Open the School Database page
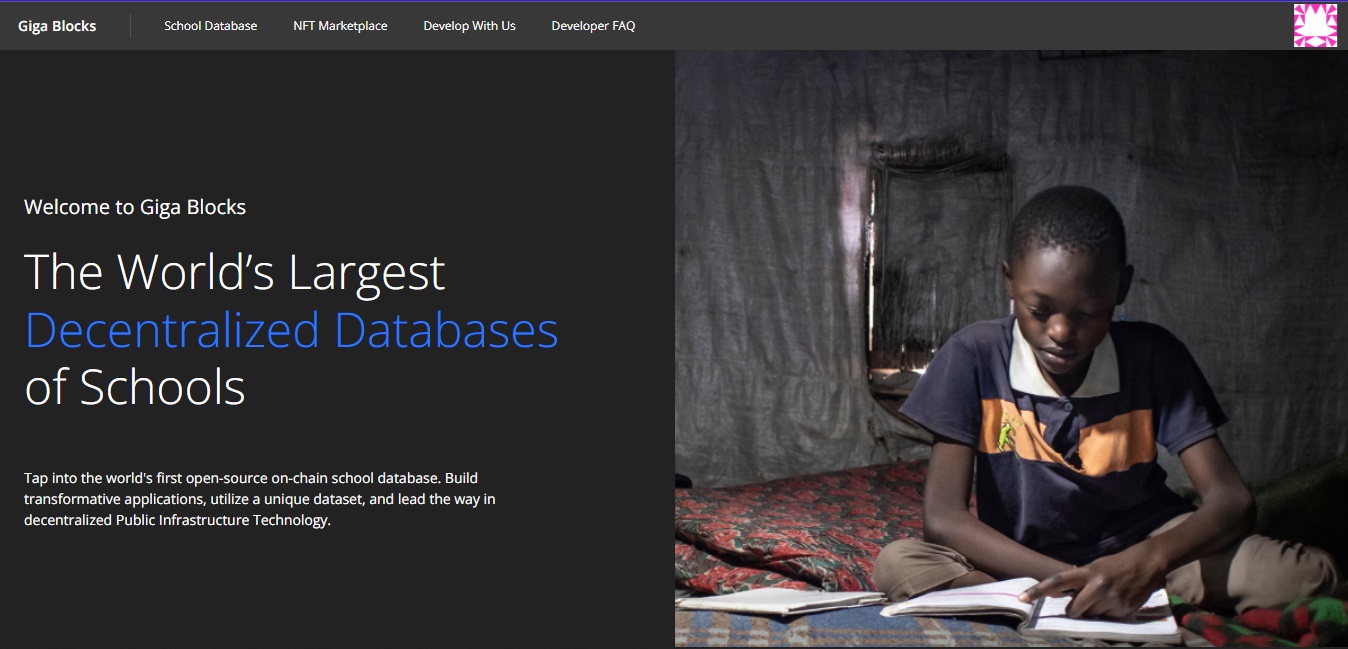The height and width of the screenshot is (649, 1348). click(x=211, y=26)
